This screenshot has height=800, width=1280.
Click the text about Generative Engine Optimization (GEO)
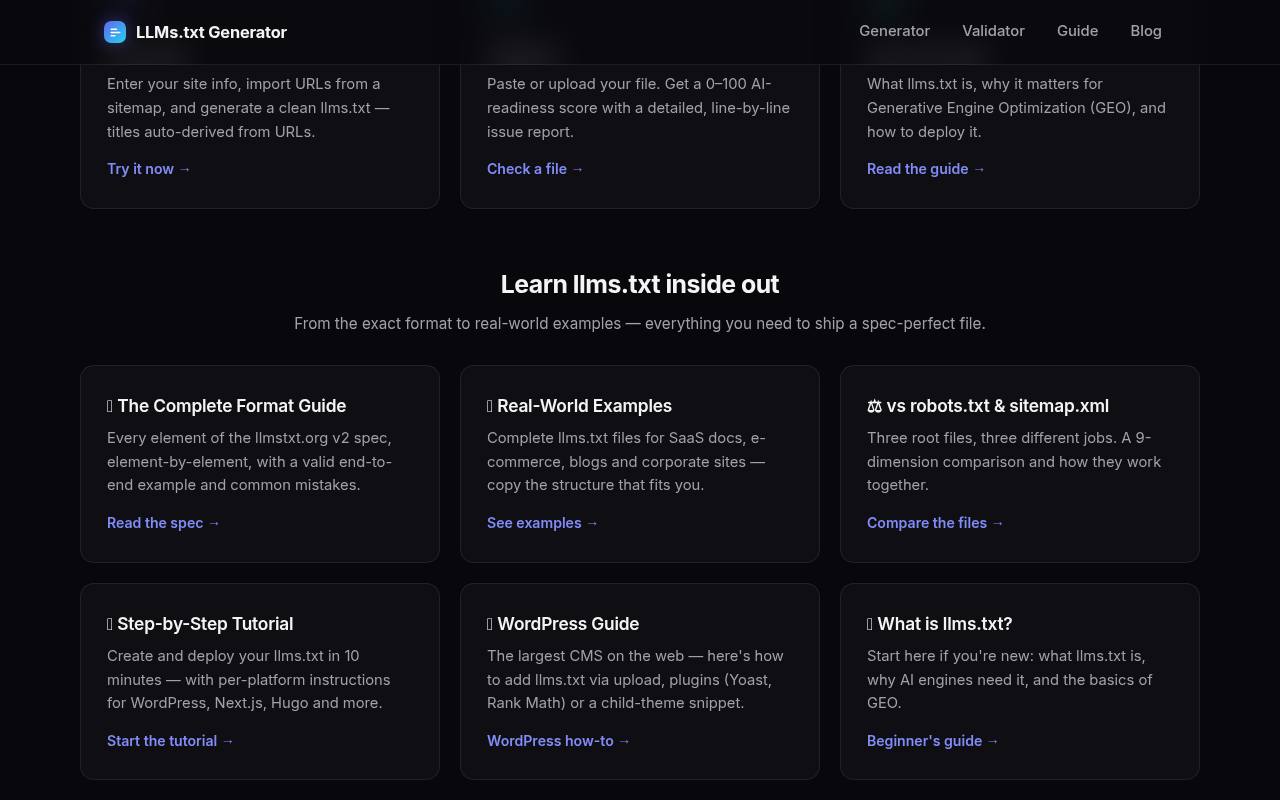pos(1016,108)
